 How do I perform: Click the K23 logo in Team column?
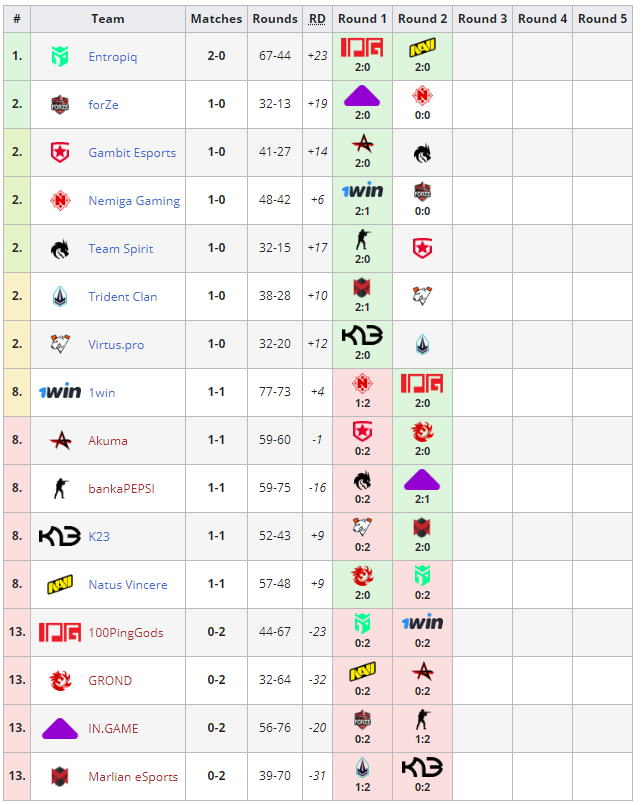60,537
